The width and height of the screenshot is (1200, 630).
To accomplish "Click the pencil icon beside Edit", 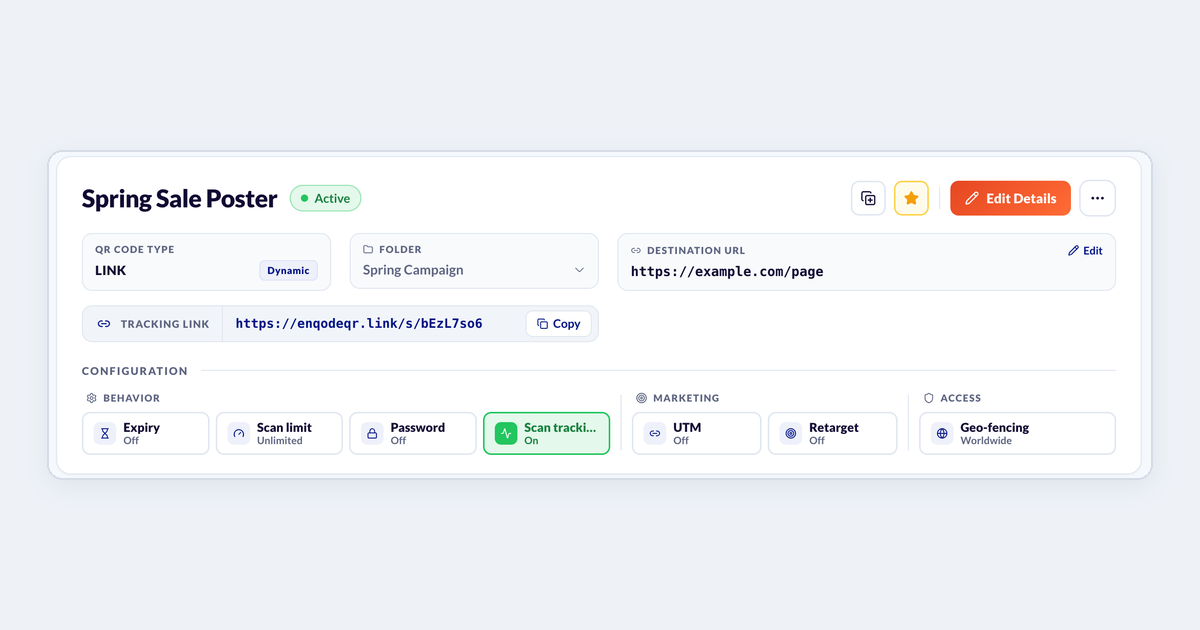I will tap(1074, 251).
